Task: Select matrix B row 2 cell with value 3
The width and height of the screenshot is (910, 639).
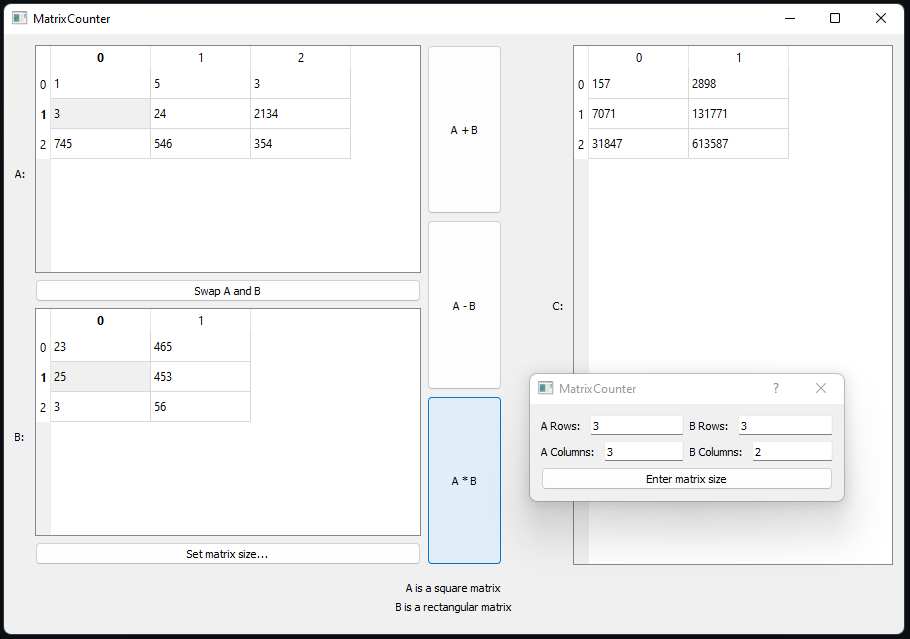Action: point(100,406)
